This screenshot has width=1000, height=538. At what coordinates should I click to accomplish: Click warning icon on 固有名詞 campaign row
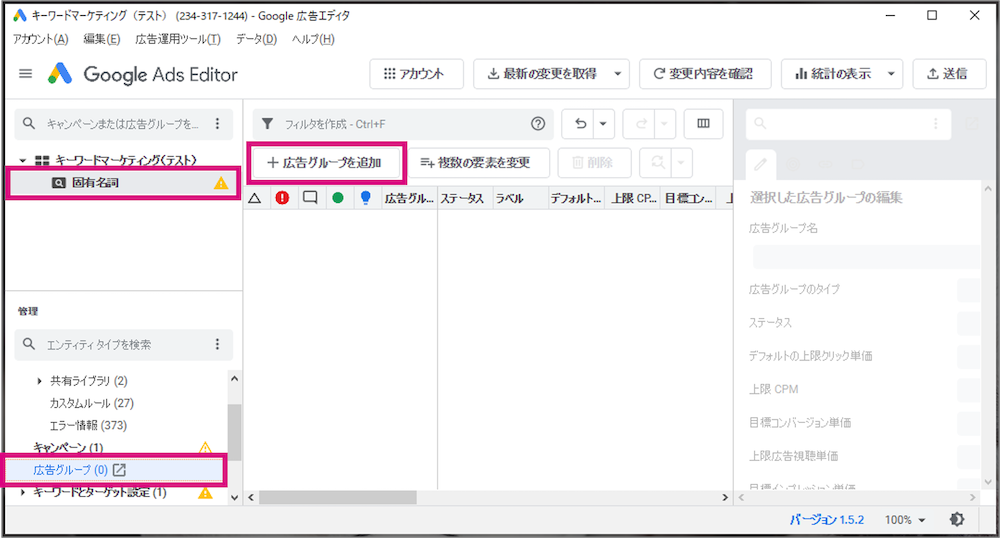(x=221, y=184)
